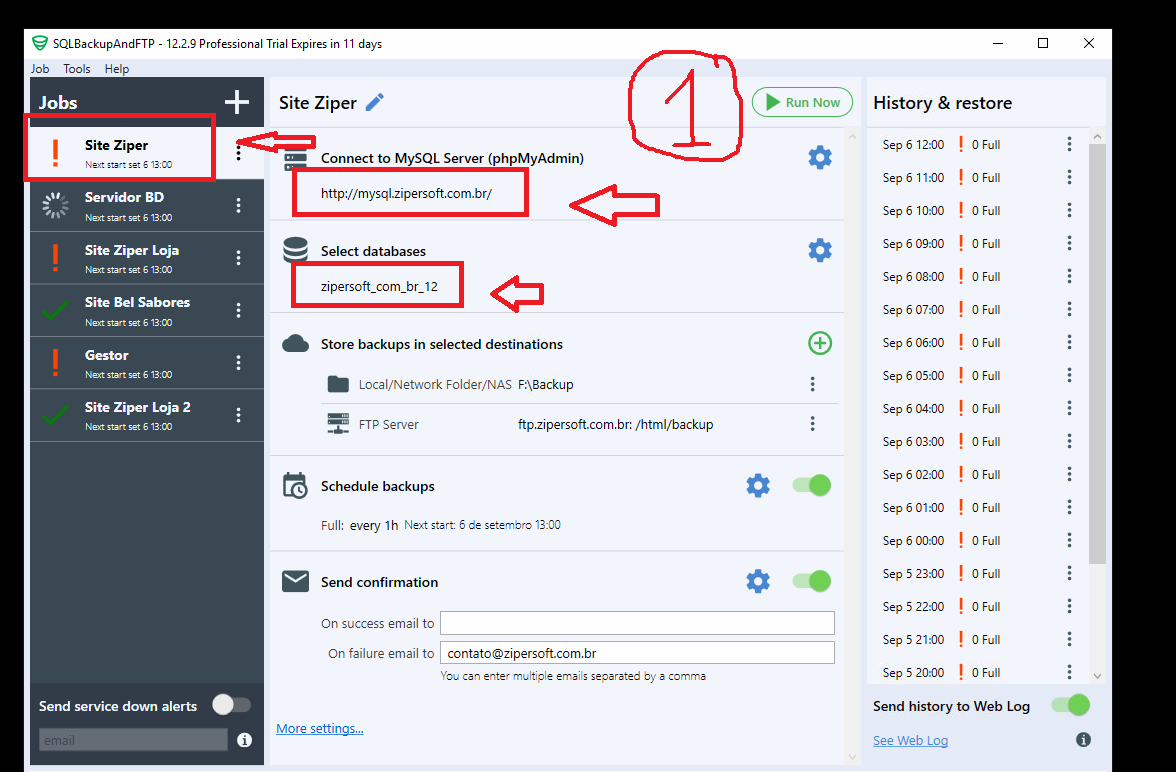Click service down alerts email field
Viewport: 1176px width, 772px height.
(133, 740)
